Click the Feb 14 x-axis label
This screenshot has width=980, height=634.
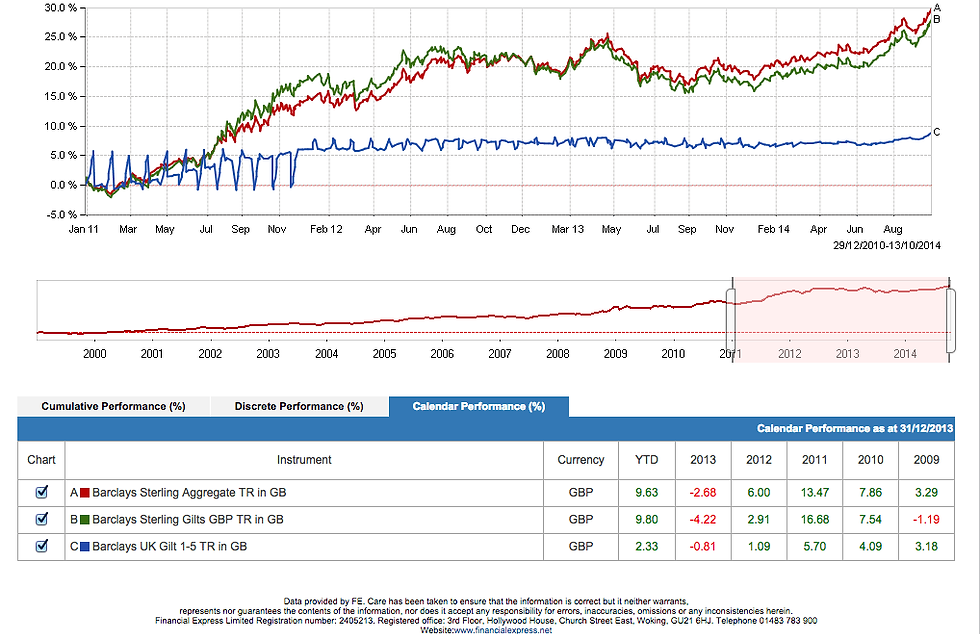click(774, 229)
